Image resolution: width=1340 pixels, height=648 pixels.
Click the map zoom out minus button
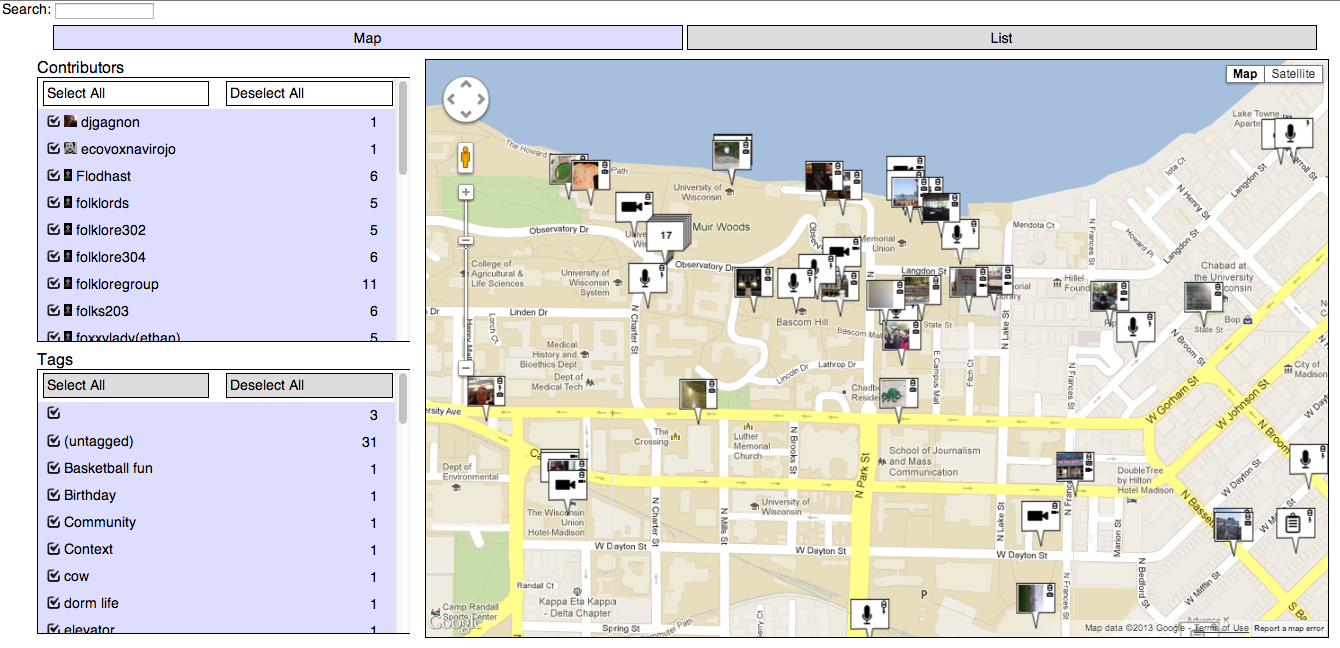click(465, 368)
